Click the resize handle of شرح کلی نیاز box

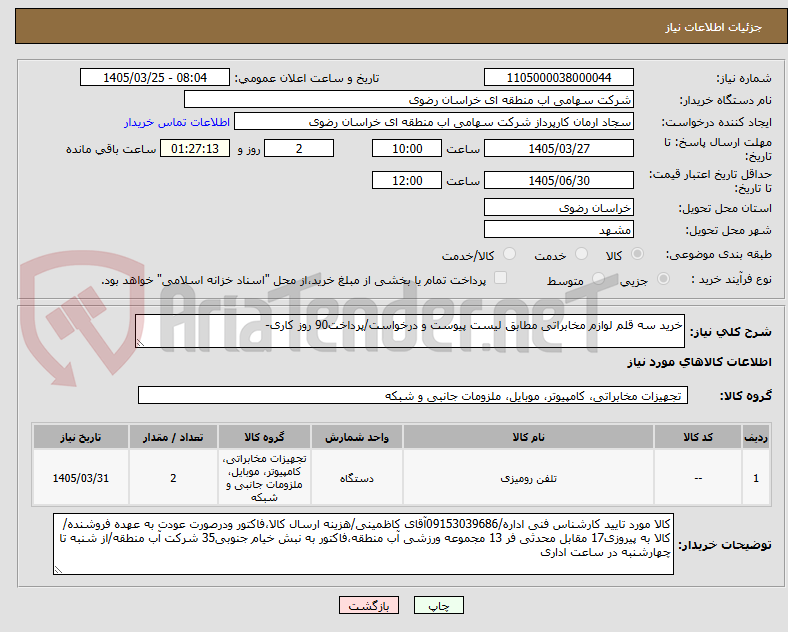coord(140,343)
